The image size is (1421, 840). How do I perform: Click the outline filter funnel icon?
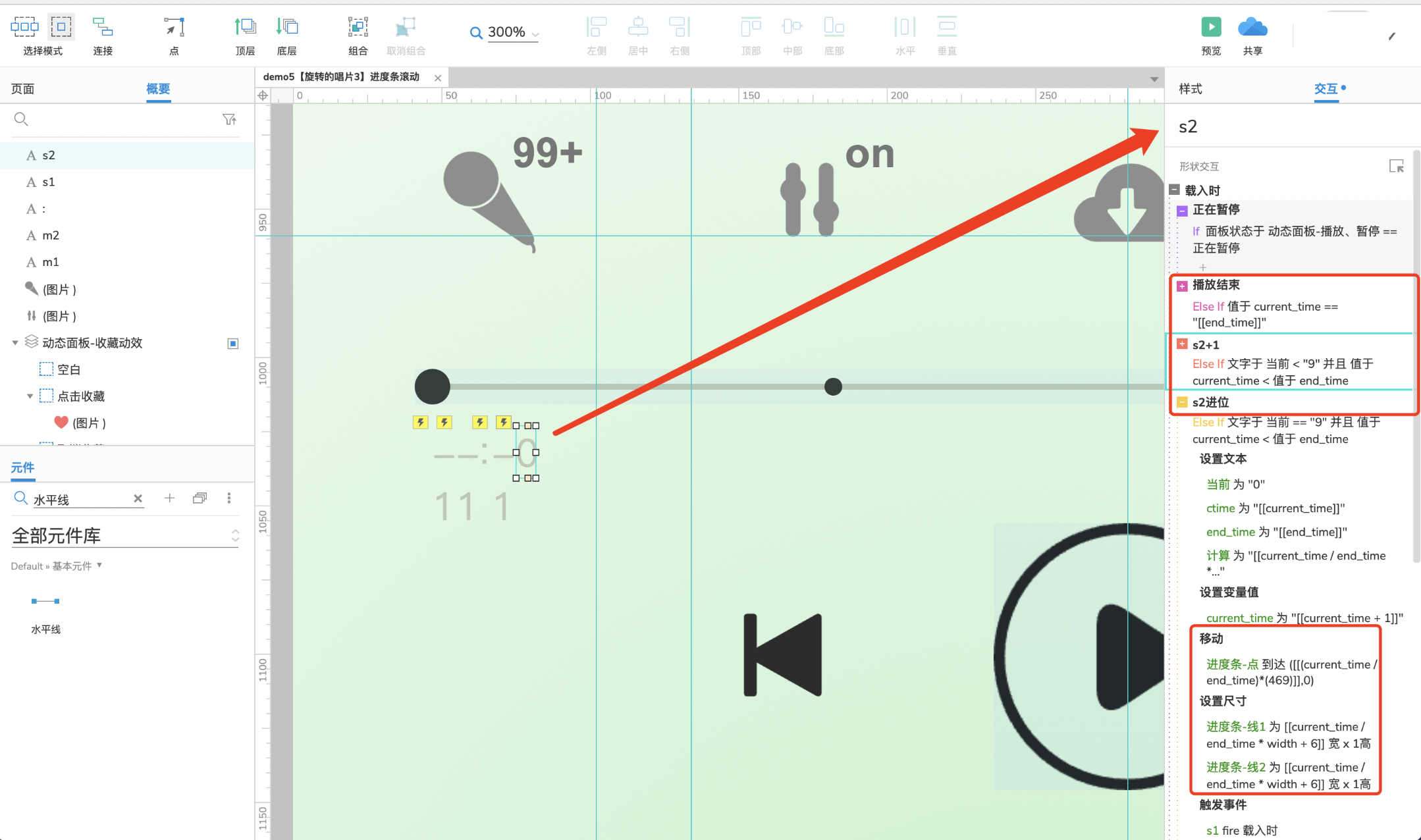[x=229, y=119]
